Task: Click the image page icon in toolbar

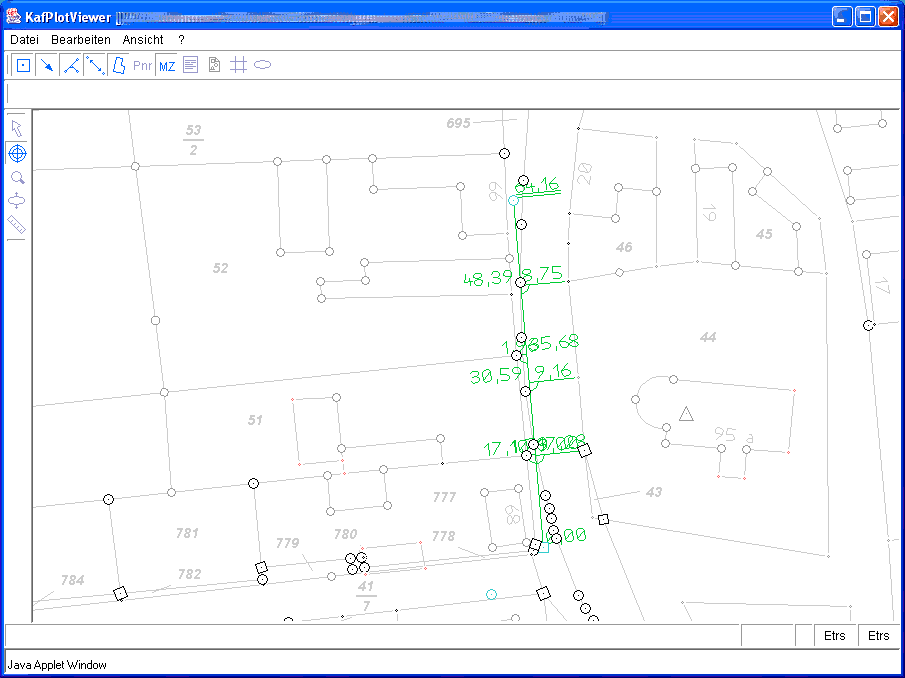Action: (x=214, y=66)
